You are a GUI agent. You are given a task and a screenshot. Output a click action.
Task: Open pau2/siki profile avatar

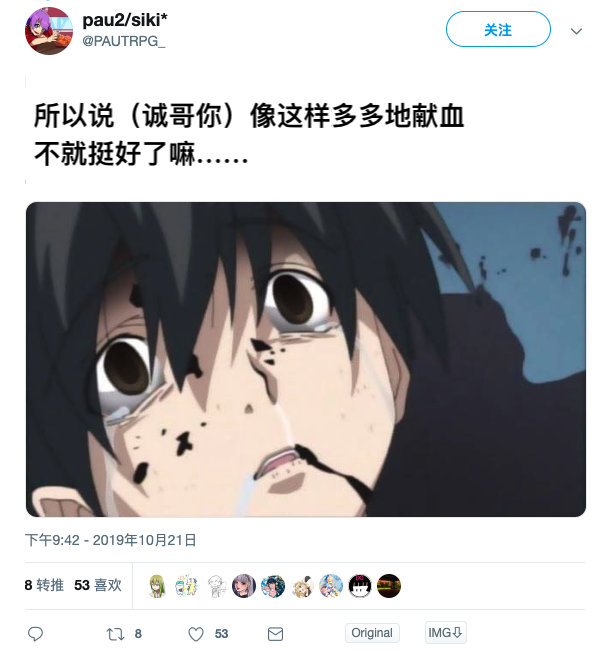[49, 31]
